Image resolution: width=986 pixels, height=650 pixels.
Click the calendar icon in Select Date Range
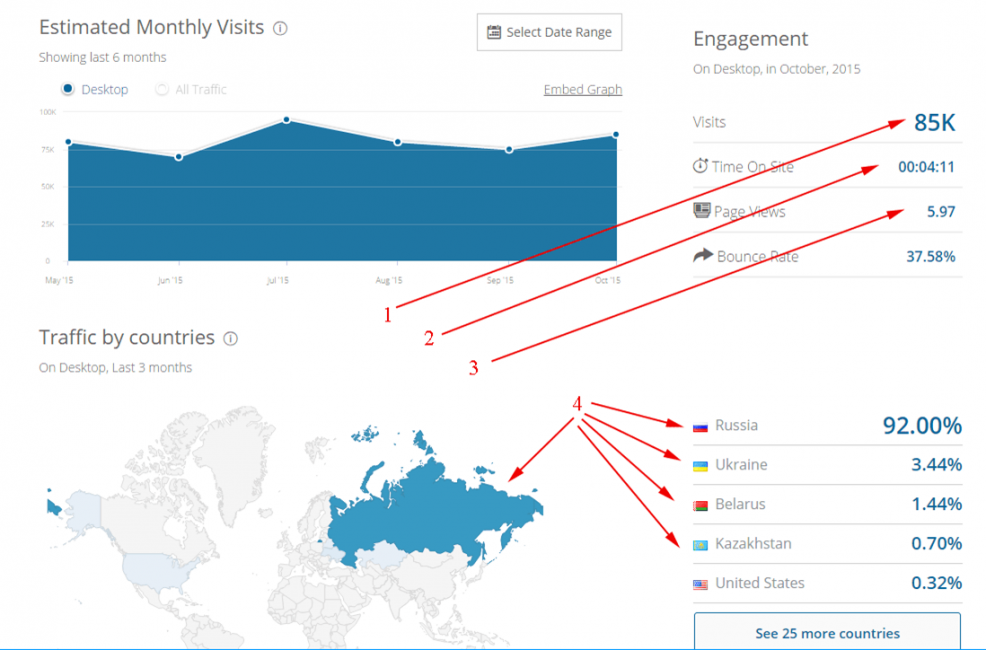(494, 32)
